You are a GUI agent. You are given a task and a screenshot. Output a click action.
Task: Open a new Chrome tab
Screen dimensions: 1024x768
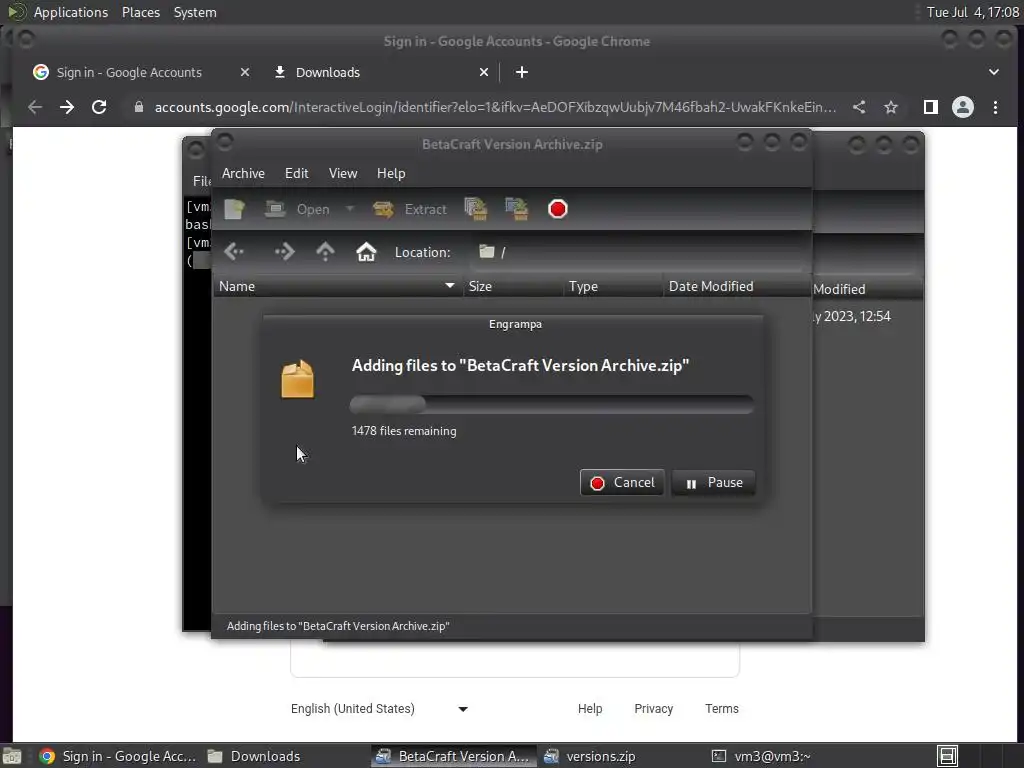coord(522,72)
